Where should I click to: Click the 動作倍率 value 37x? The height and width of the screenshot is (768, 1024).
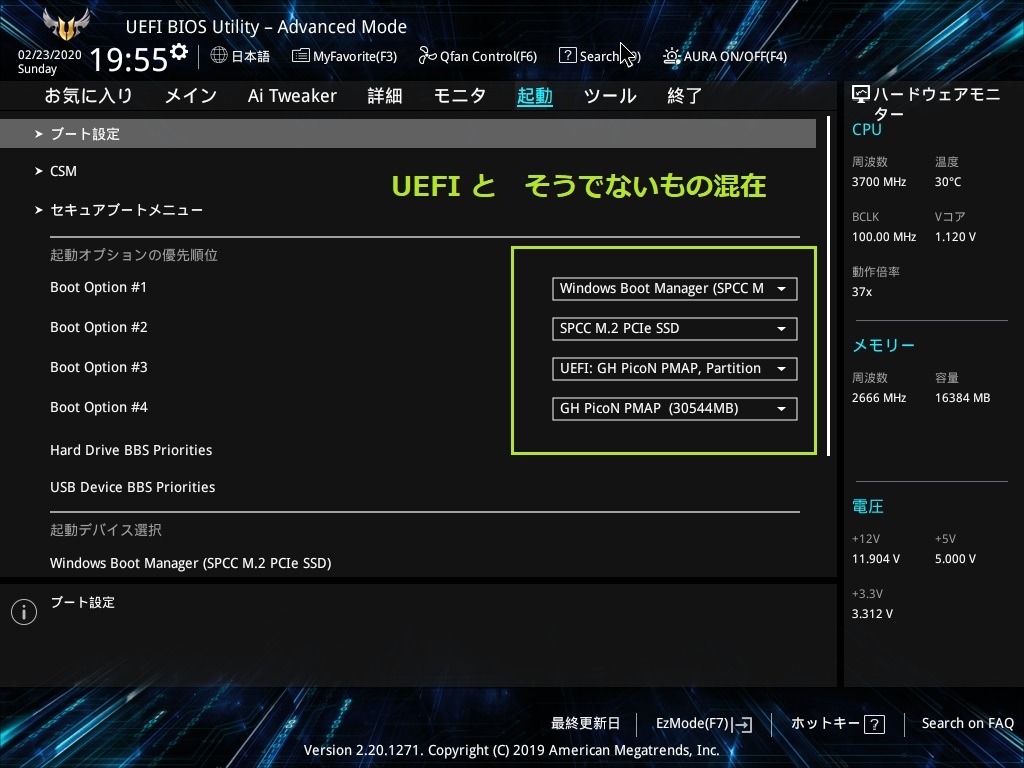pos(862,292)
